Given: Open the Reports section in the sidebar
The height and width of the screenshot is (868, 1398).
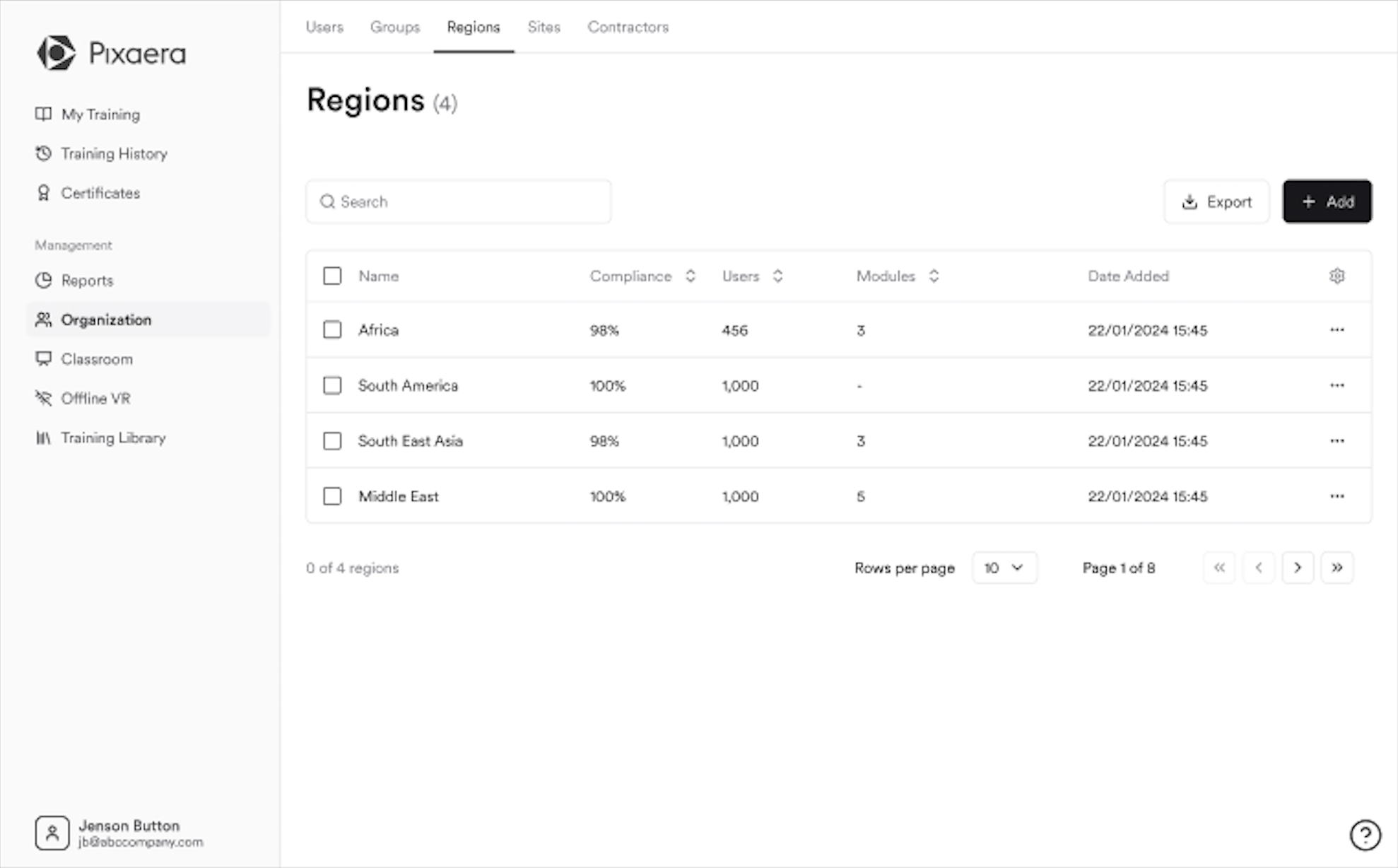Looking at the screenshot, I should click(x=86, y=280).
